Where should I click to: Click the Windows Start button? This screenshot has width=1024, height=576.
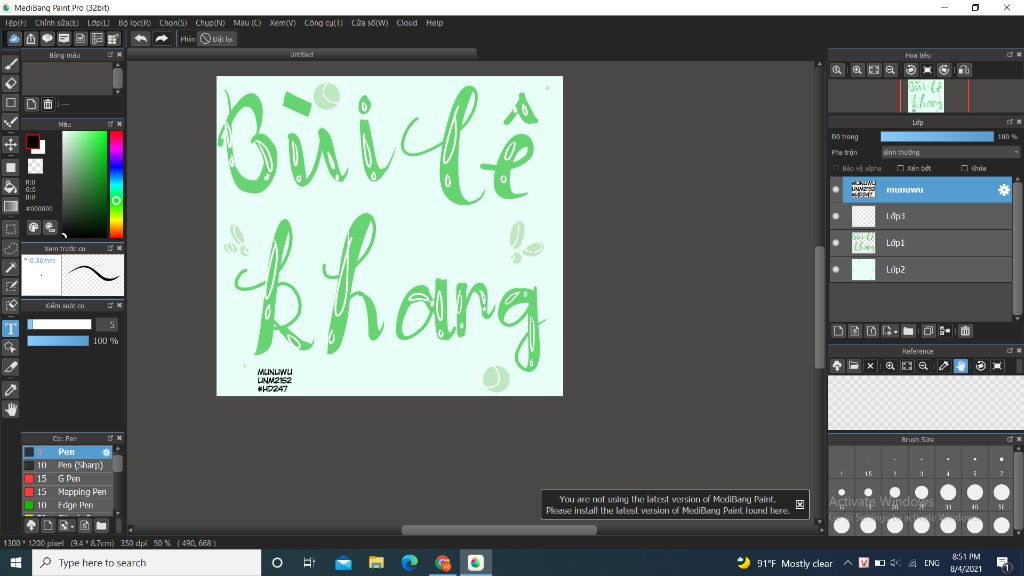[x=16, y=563]
